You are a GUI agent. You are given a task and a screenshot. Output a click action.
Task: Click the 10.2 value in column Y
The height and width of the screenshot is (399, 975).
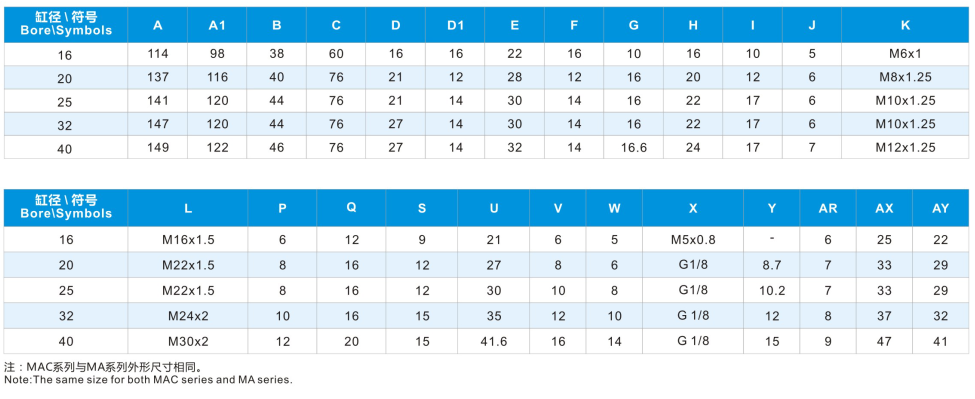tap(772, 290)
